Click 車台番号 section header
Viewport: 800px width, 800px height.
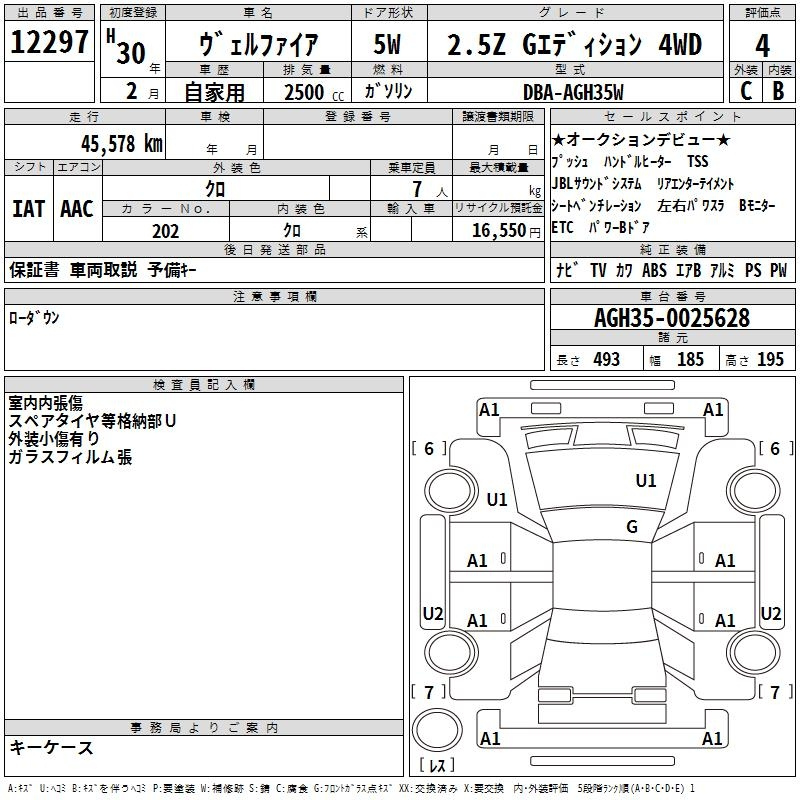tap(672, 296)
